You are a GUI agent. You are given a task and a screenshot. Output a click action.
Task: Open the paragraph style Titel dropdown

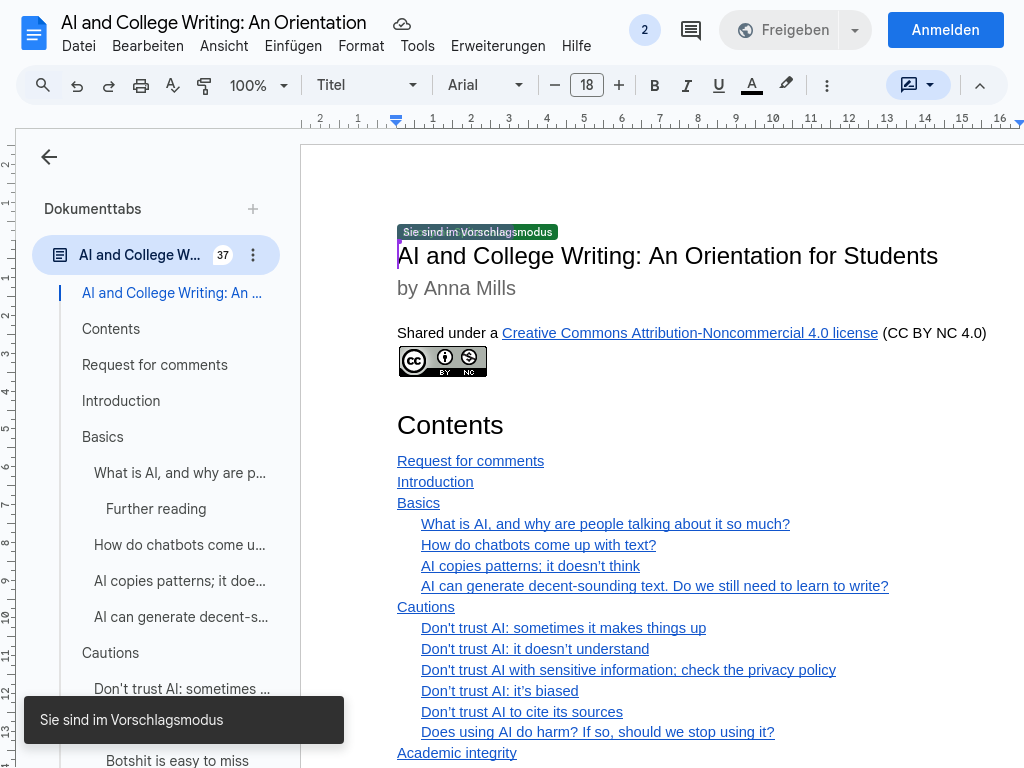366,85
